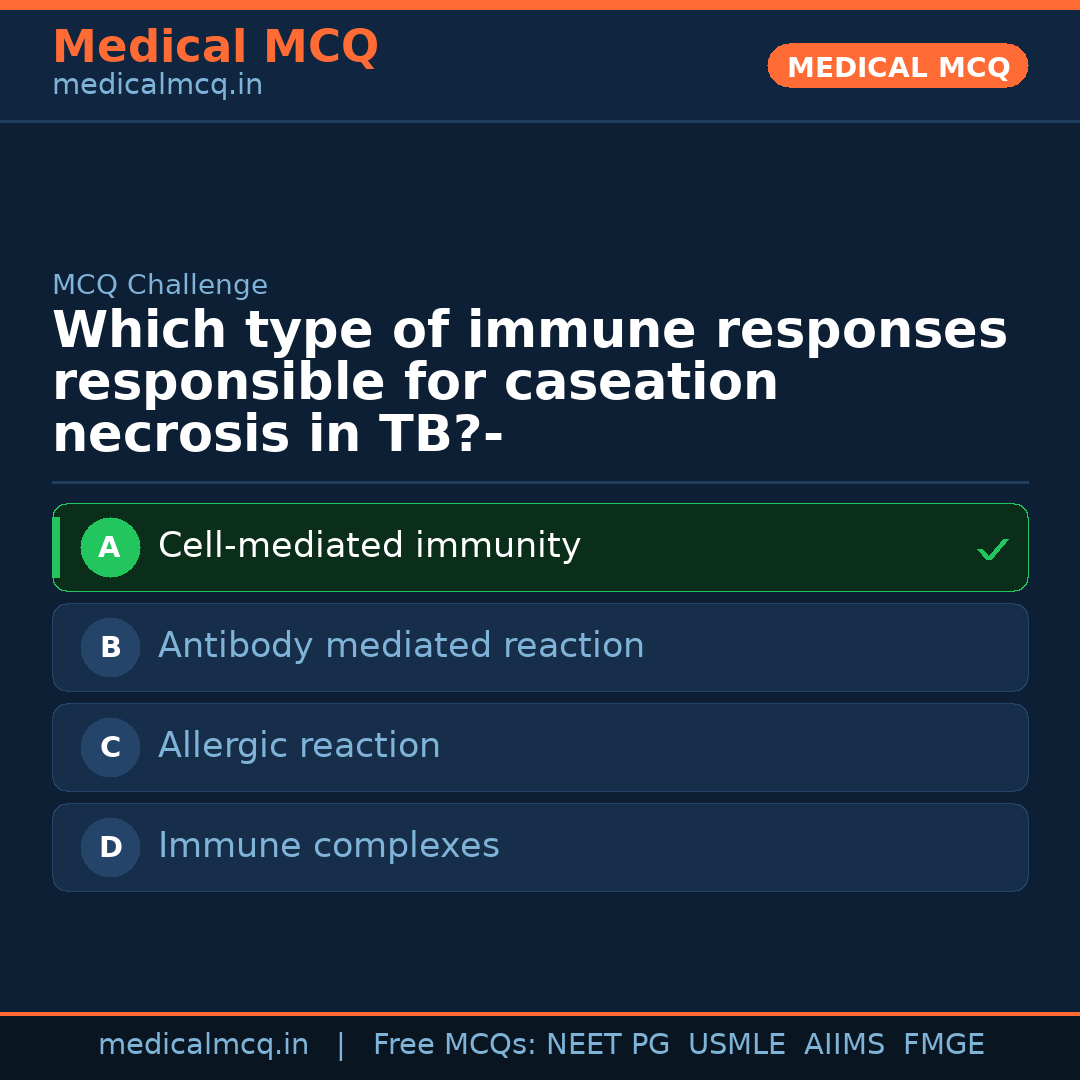Open the medicalmcq.in link under the header title

point(157,85)
